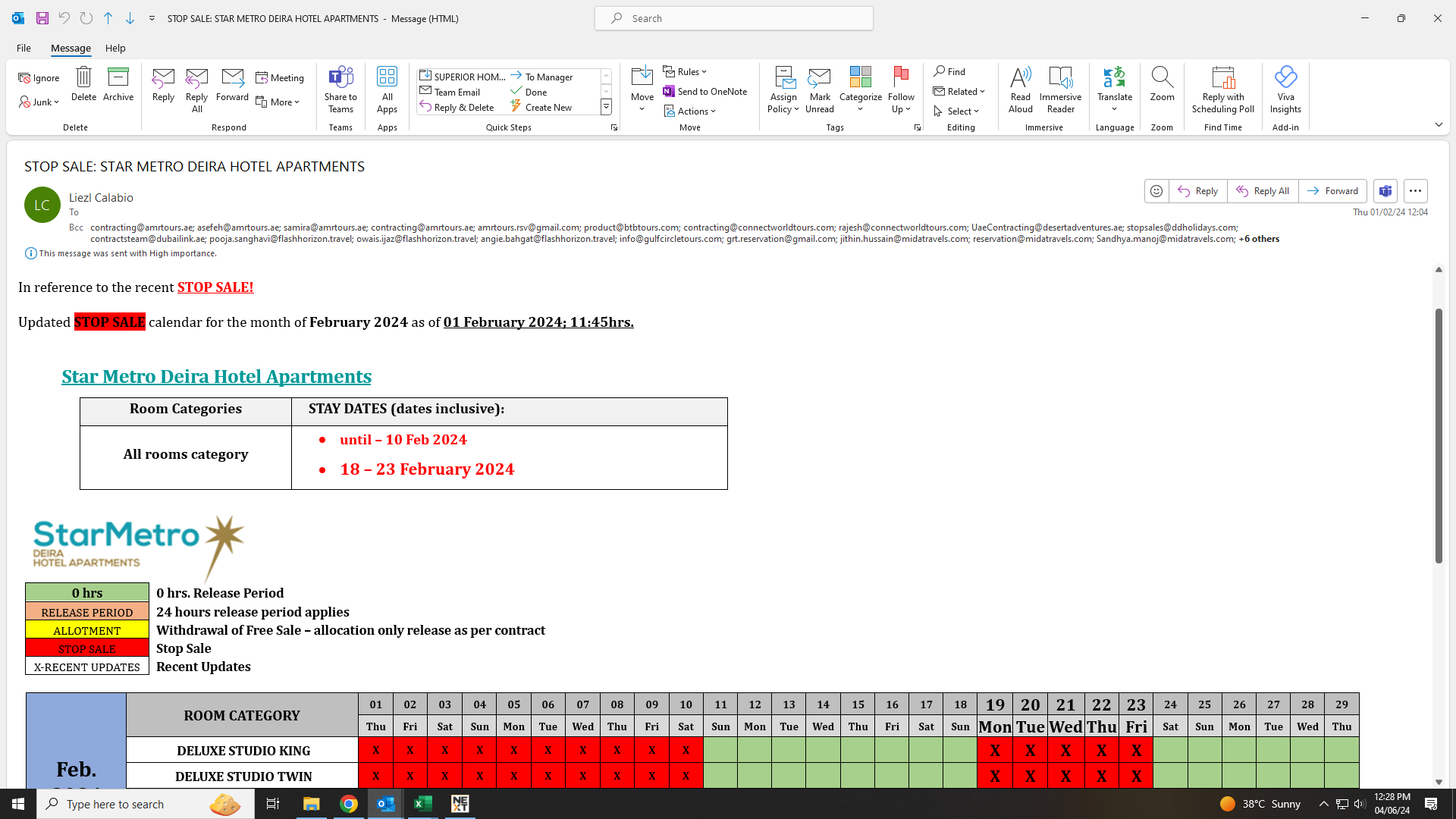Expand the Select dropdown

click(x=957, y=111)
